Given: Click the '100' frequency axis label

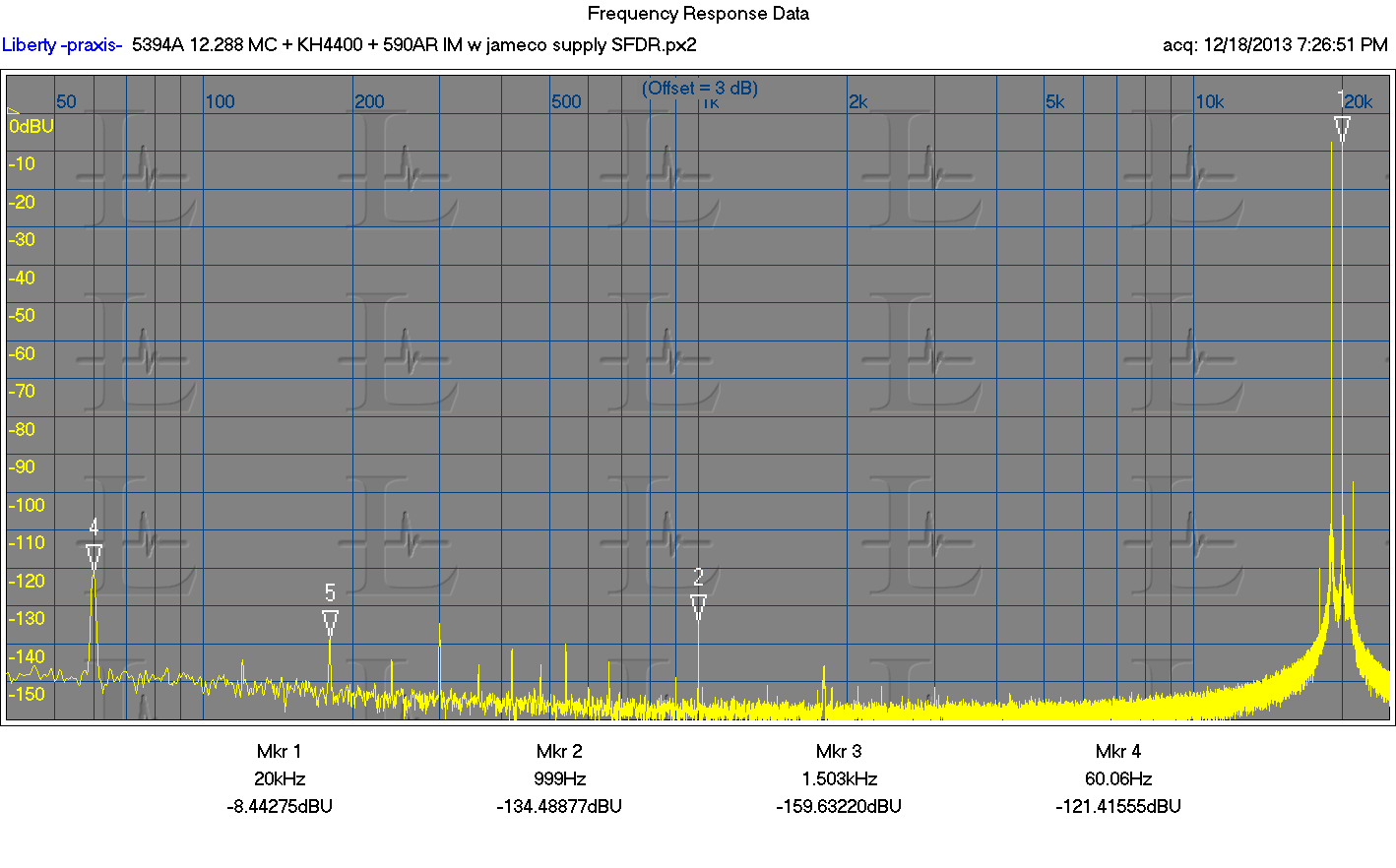Looking at the screenshot, I should coord(221,102).
